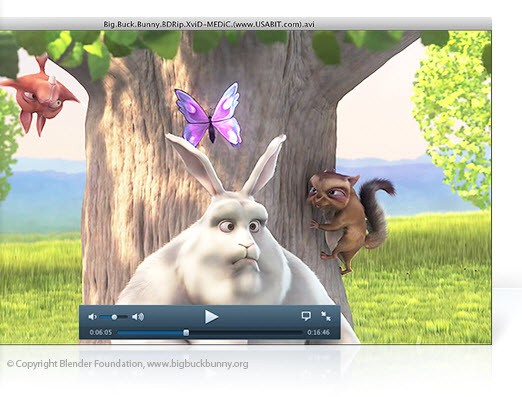Open the www.bigbuckbunny.org copyright link
Screen dimensions: 522x397
pyautogui.click(x=197, y=364)
